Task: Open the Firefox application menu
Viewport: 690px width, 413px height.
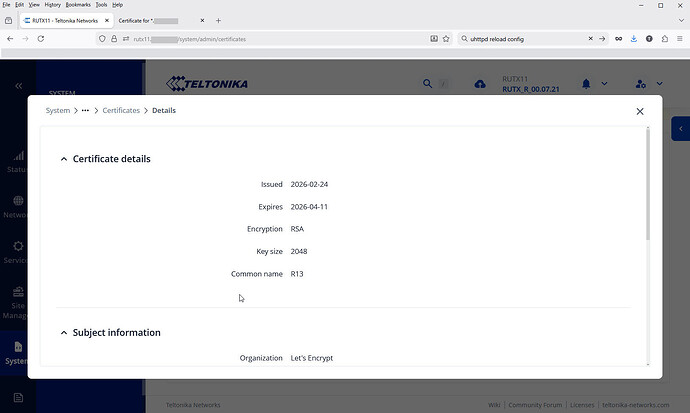Action: point(680,39)
